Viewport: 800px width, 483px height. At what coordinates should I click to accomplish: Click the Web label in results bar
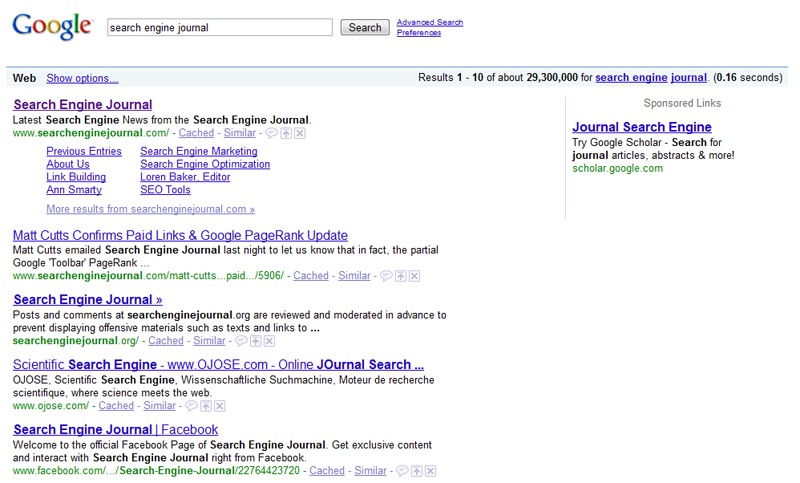(x=24, y=78)
